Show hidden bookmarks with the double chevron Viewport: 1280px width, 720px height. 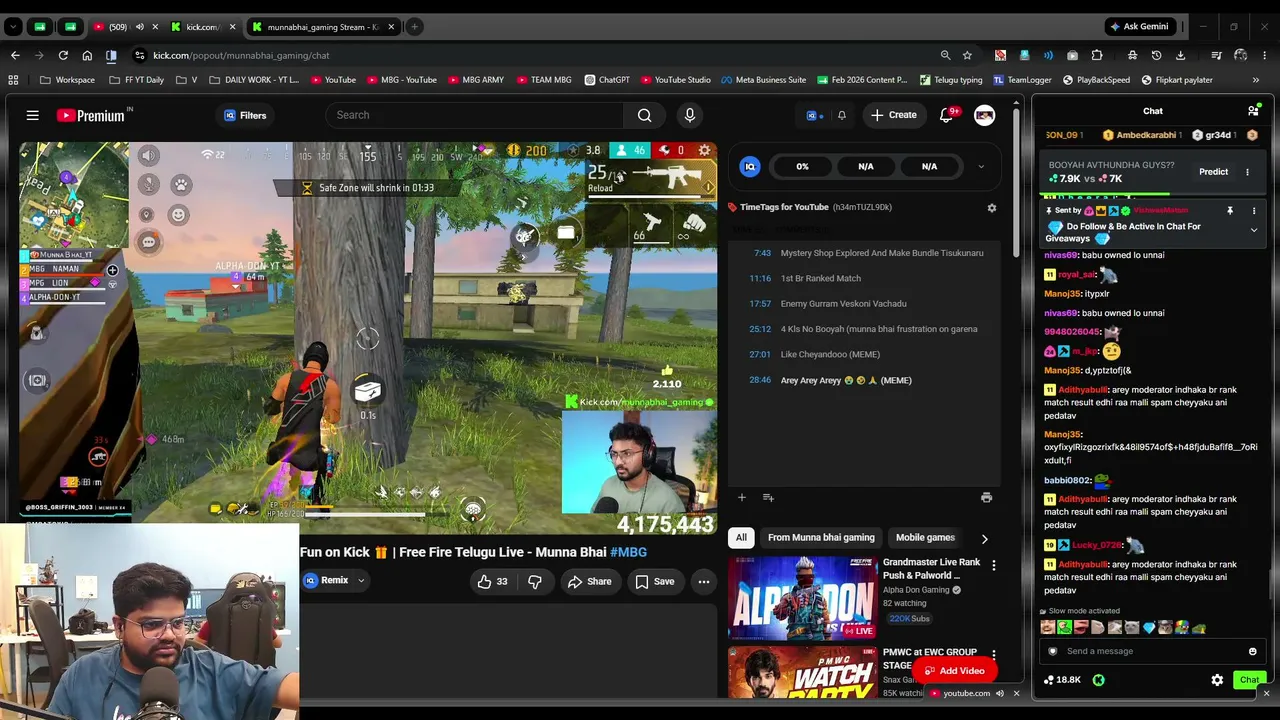1256,80
